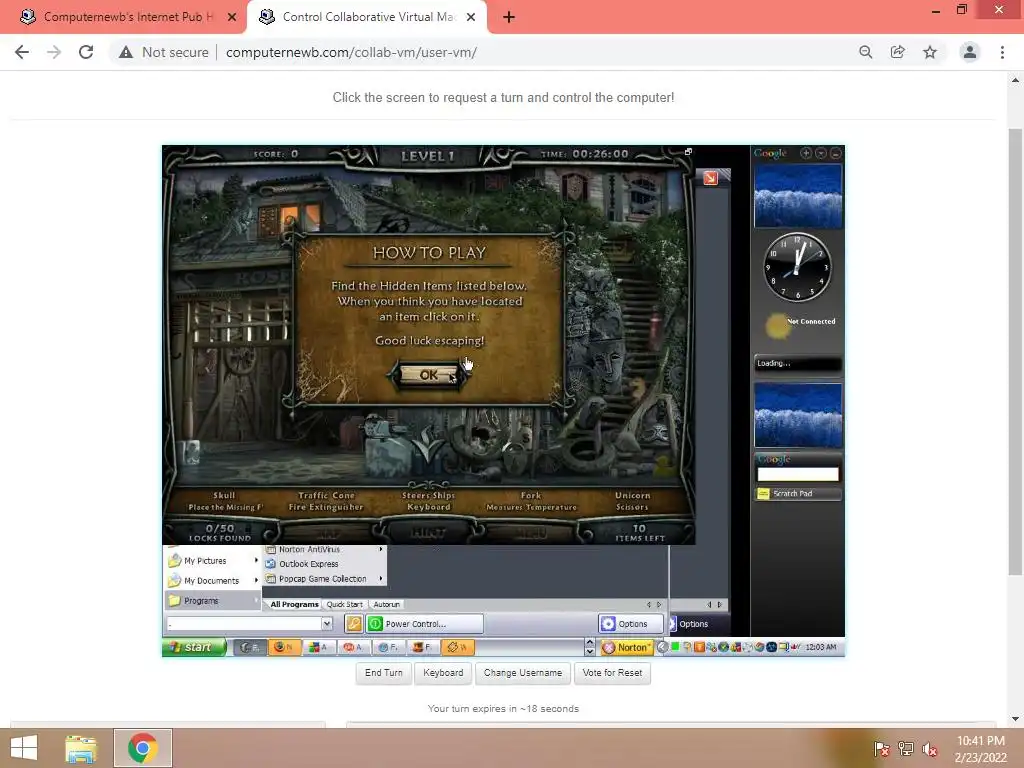Open Popcap Game Collection submenu
The height and width of the screenshot is (768, 1024).
[325, 579]
